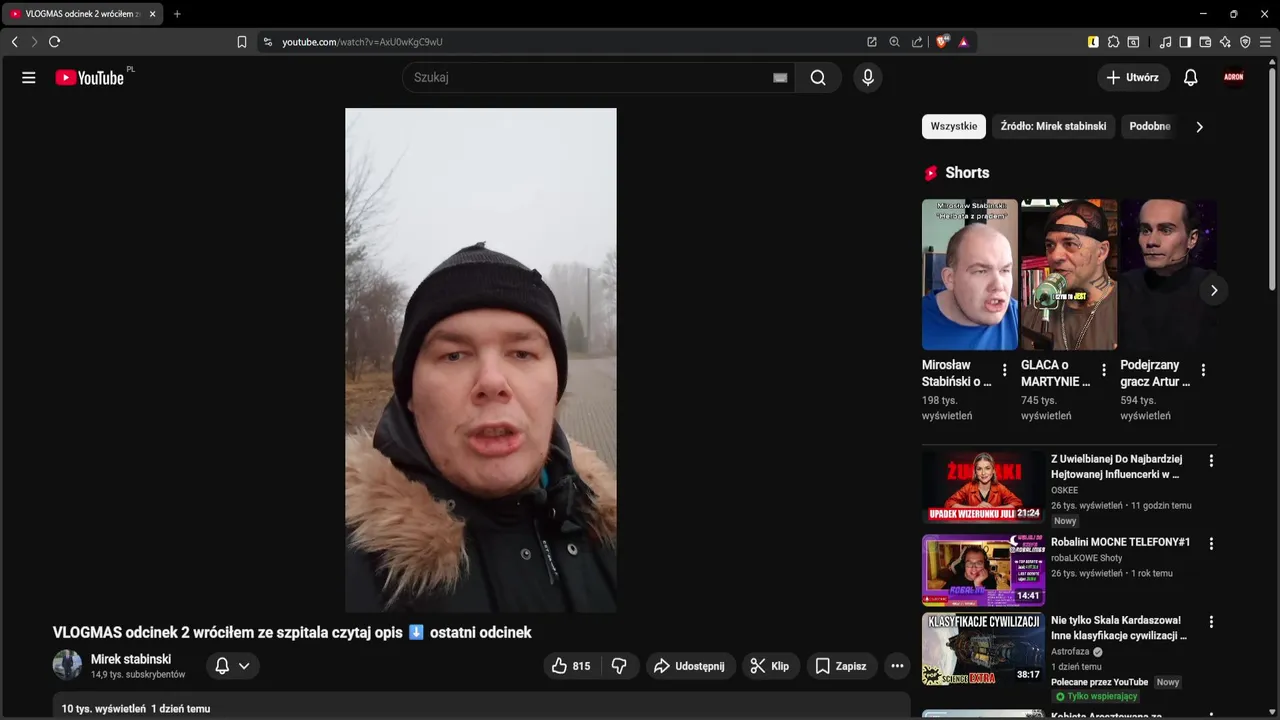Click the Zapisz save button
The image size is (1280, 720).
pos(841,666)
